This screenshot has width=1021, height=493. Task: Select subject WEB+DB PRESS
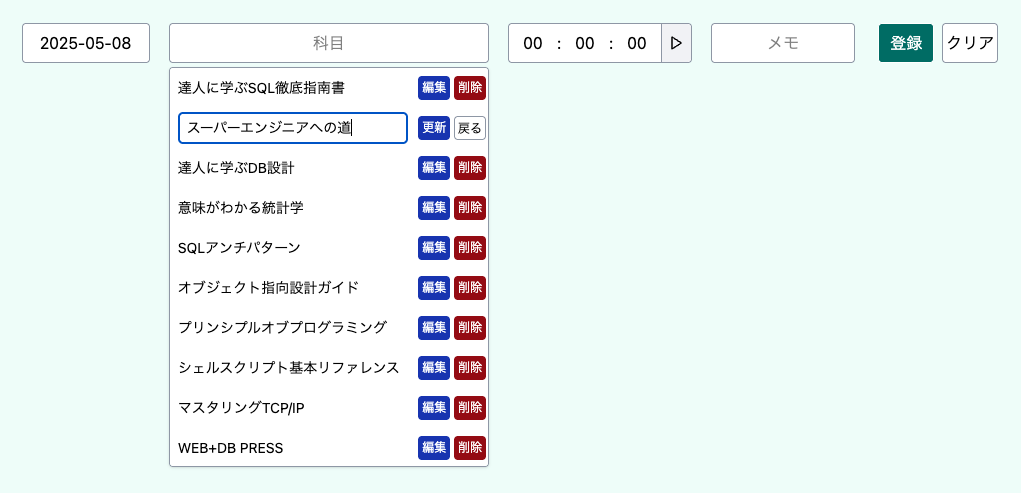(x=231, y=448)
